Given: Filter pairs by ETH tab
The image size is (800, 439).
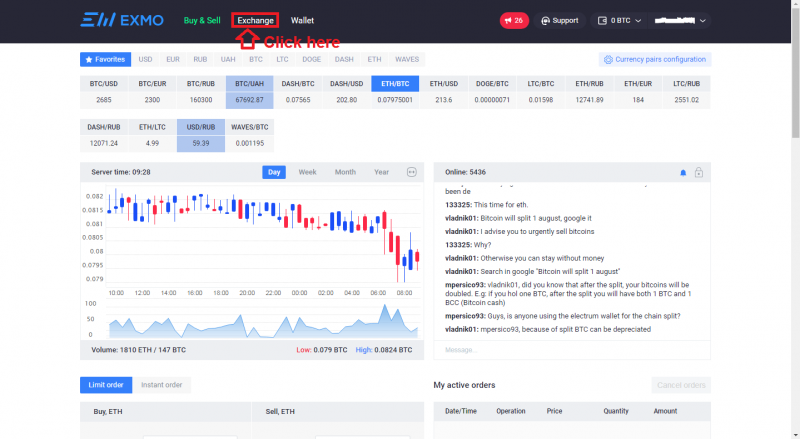Looking at the screenshot, I should point(374,59).
